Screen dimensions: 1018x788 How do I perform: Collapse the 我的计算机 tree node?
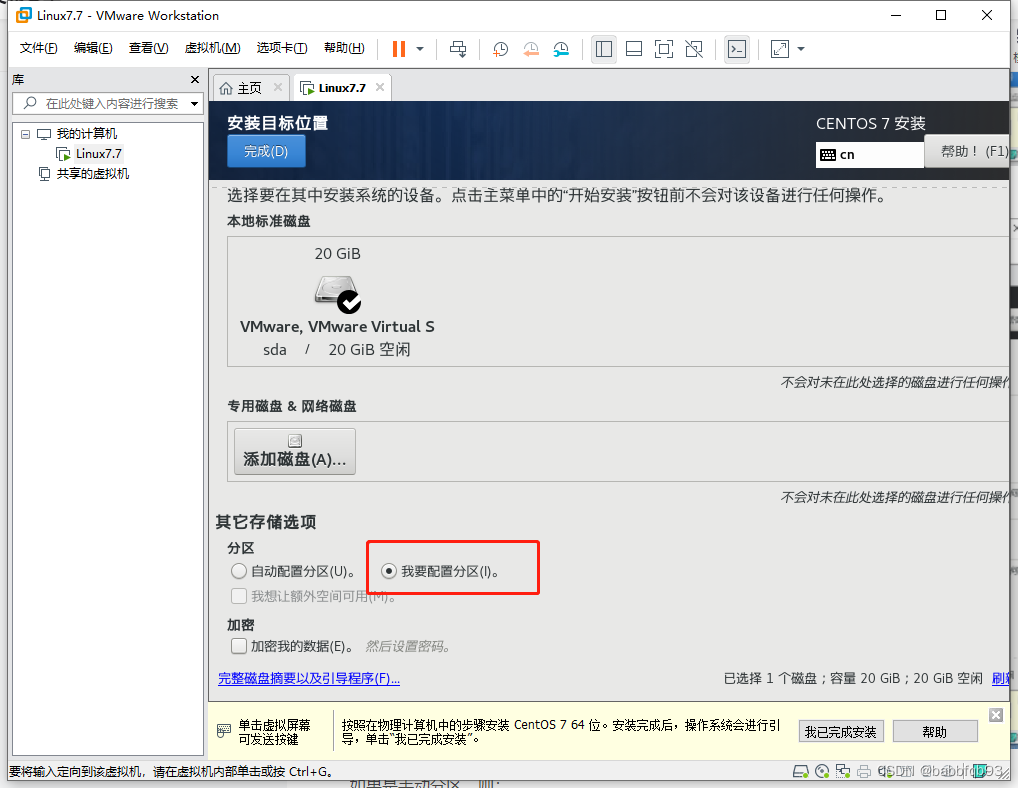tap(25, 134)
